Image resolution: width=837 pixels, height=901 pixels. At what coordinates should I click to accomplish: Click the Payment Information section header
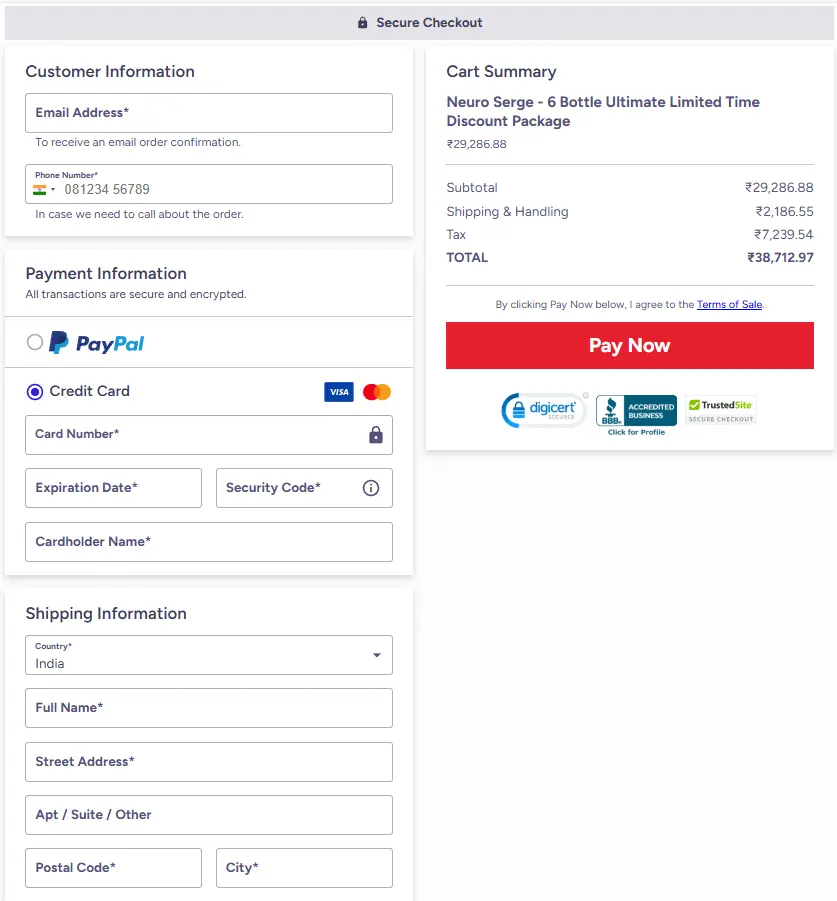pyautogui.click(x=106, y=273)
